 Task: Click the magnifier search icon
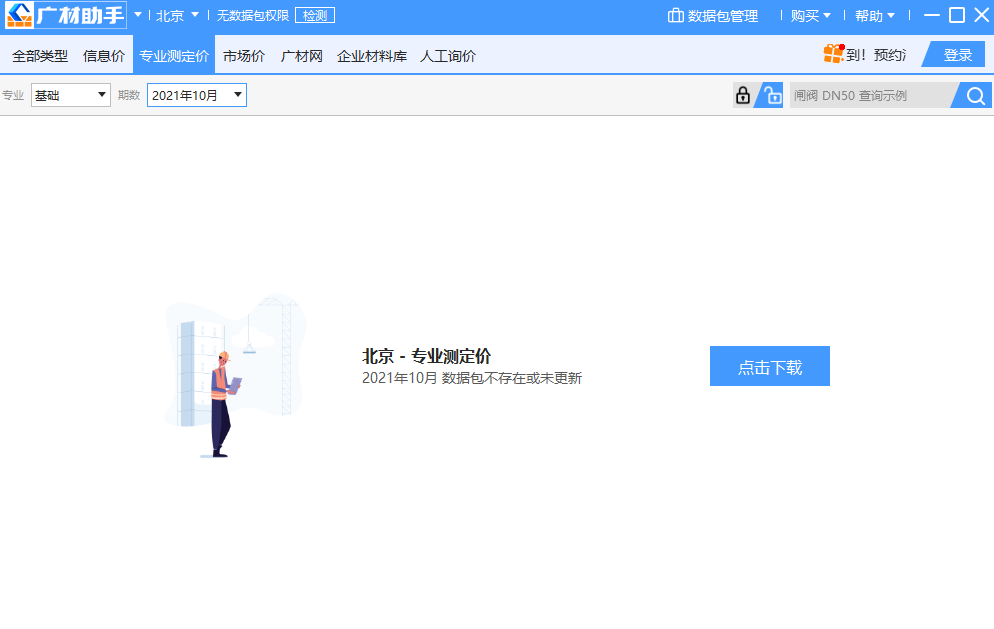pos(975,96)
